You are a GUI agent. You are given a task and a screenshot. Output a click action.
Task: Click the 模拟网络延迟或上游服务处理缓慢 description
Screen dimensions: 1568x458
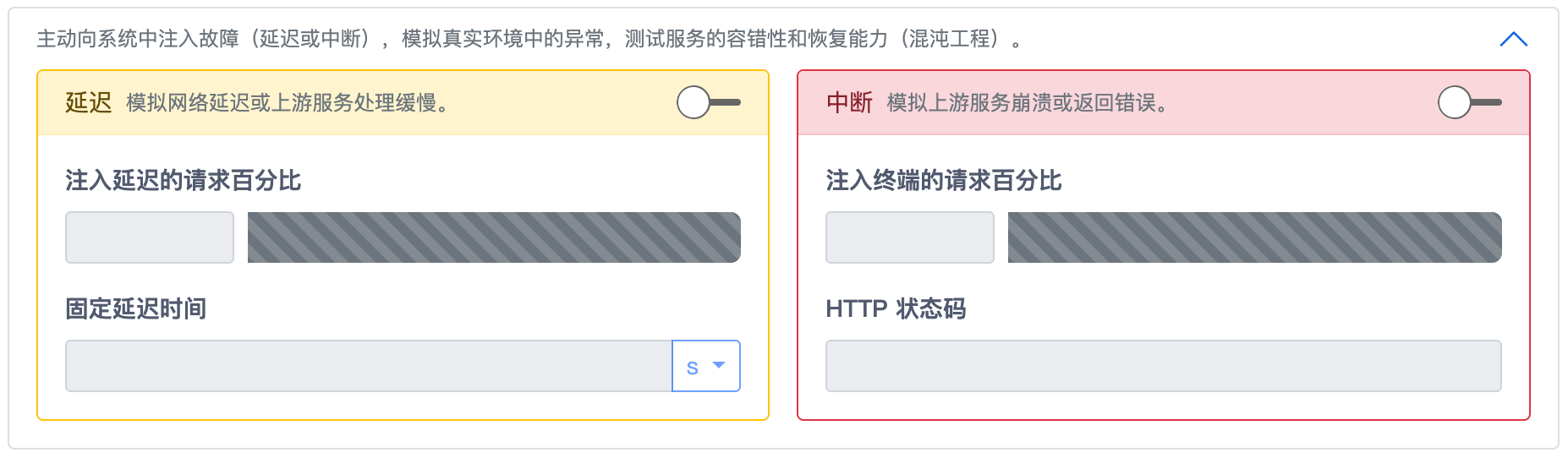[288, 103]
